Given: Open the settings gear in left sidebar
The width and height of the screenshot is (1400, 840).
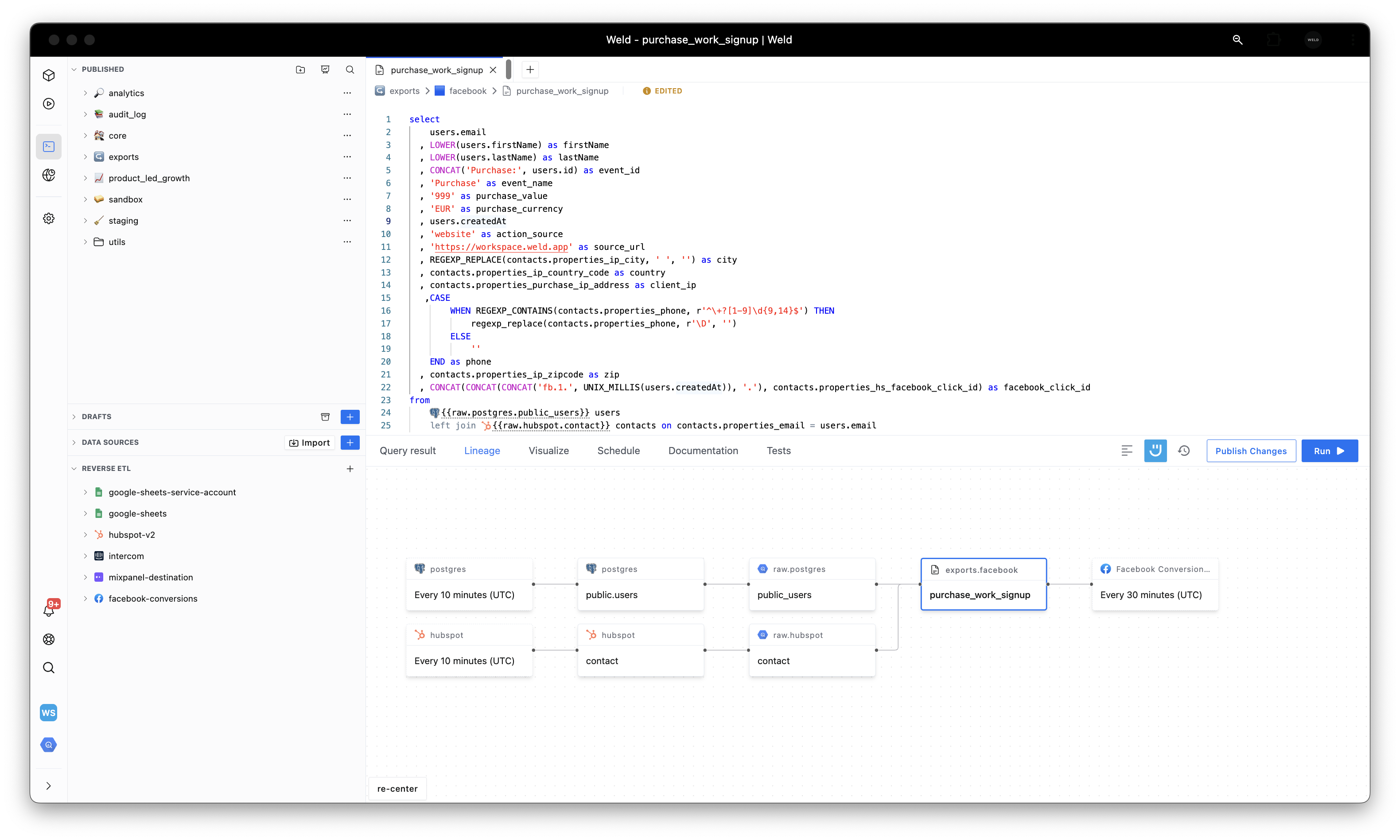Looking at the screenshot, I should click(x=49, y=218).
